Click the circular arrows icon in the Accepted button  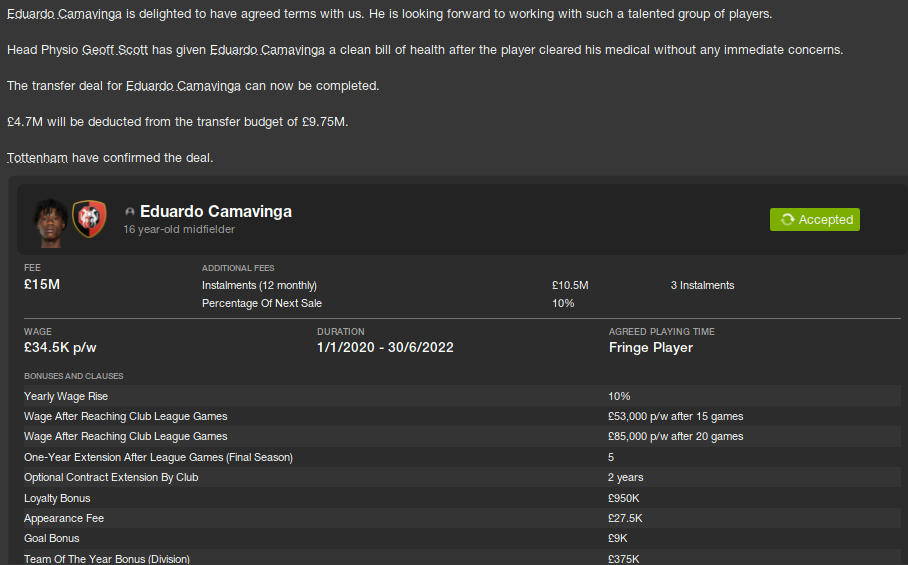point(787,220)
